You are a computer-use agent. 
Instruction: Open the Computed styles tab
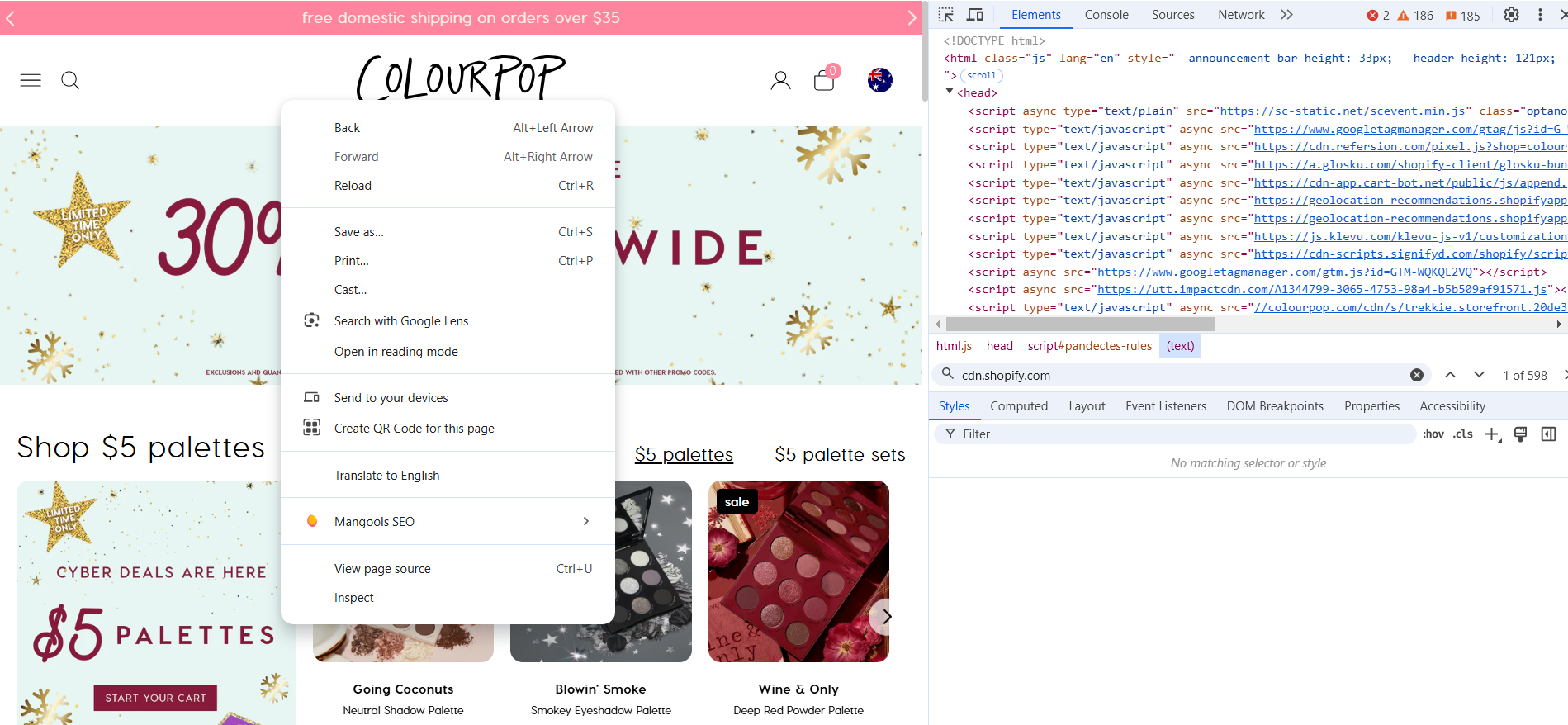(1019, 406)
